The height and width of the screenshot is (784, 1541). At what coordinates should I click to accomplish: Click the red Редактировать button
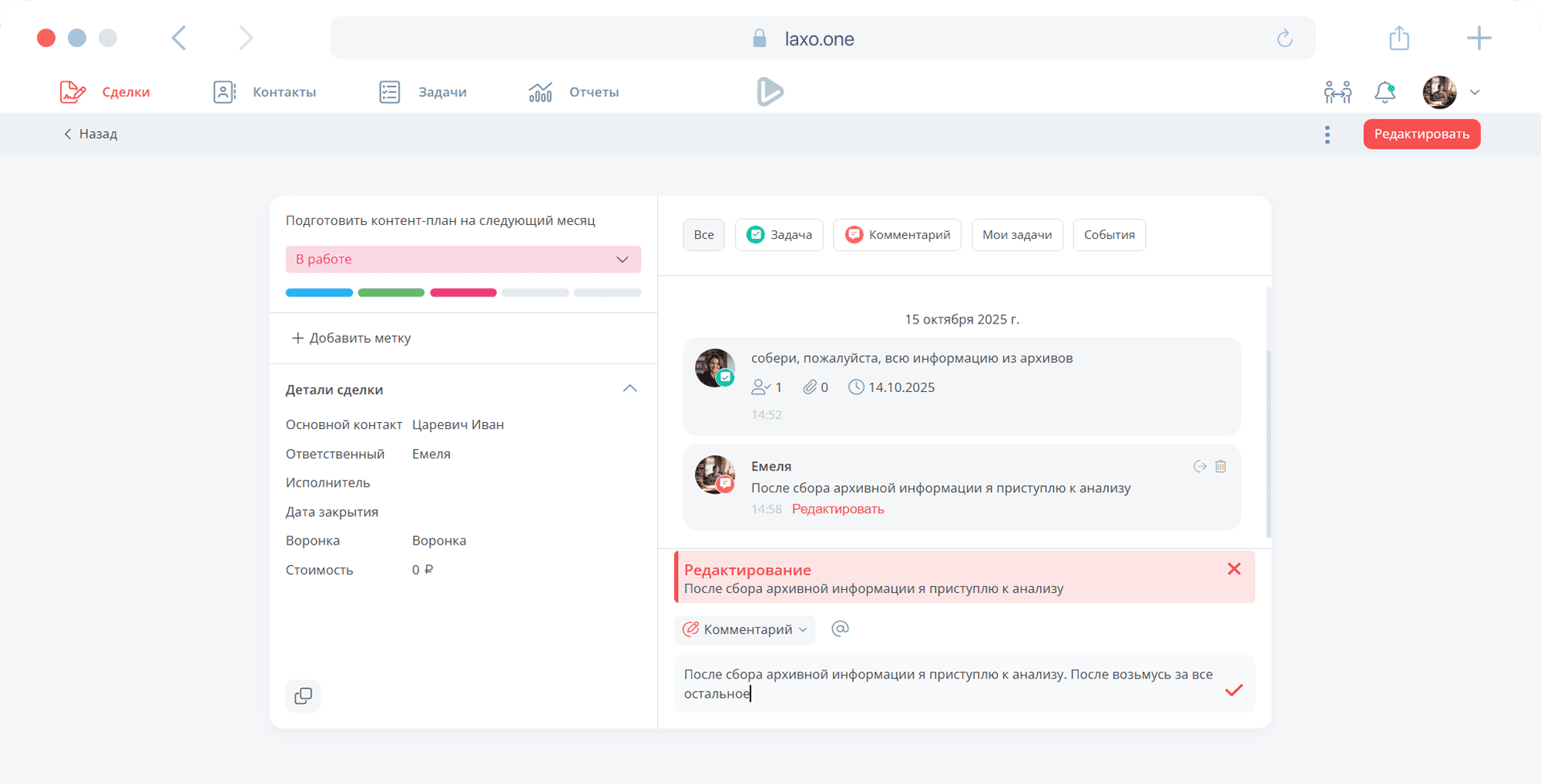coord(1422,134)
